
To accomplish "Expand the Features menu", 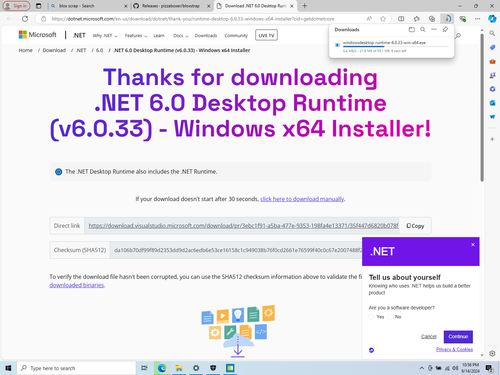I will point(136,36).
